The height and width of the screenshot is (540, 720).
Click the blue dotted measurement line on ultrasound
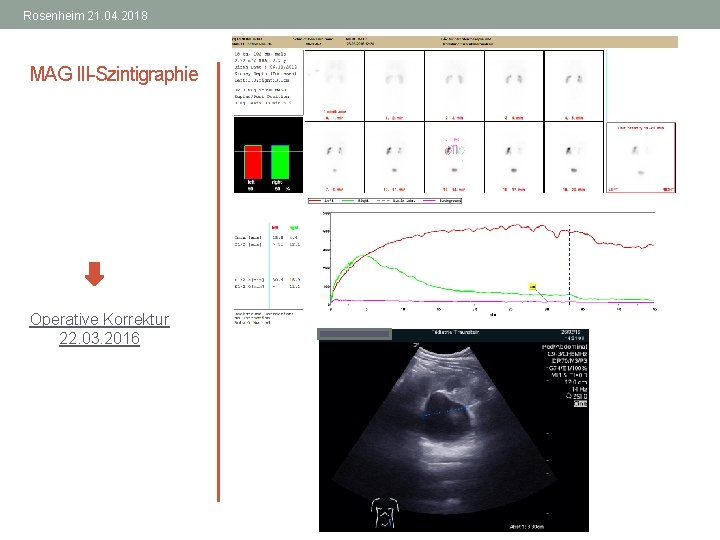[x=444, y=411]
